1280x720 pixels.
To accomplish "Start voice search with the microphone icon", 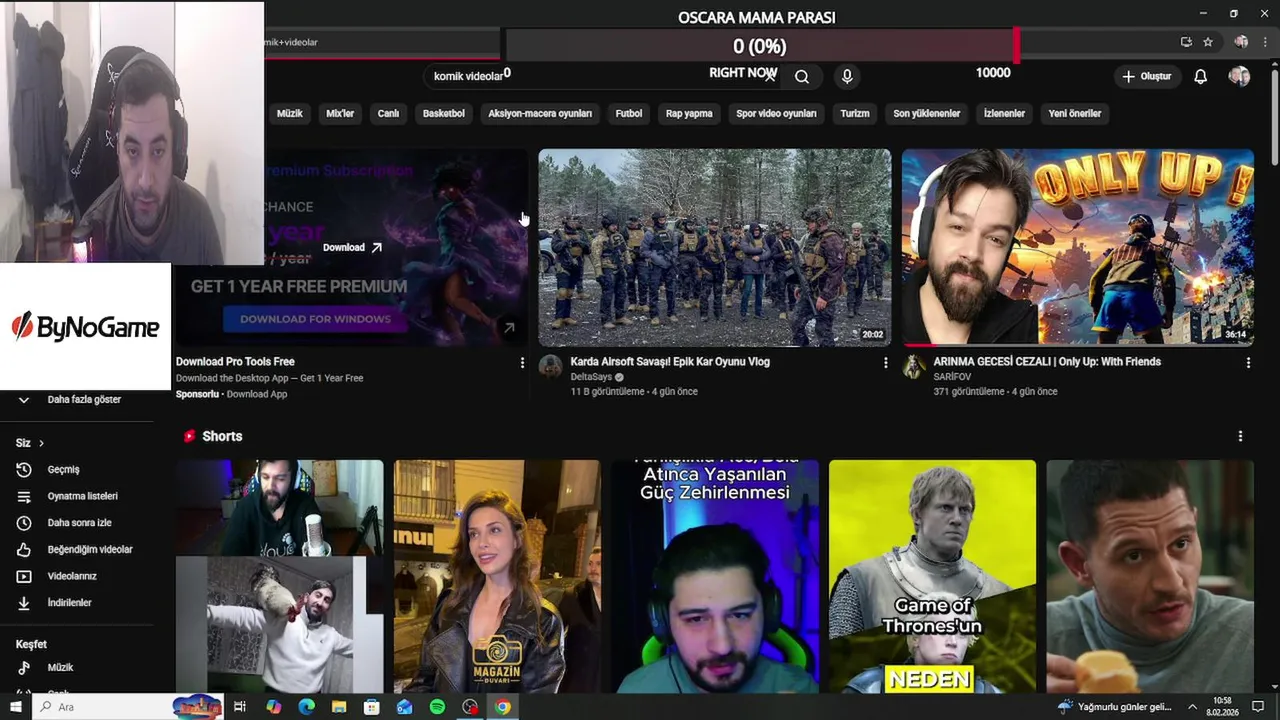I will (x=847, y=76).
